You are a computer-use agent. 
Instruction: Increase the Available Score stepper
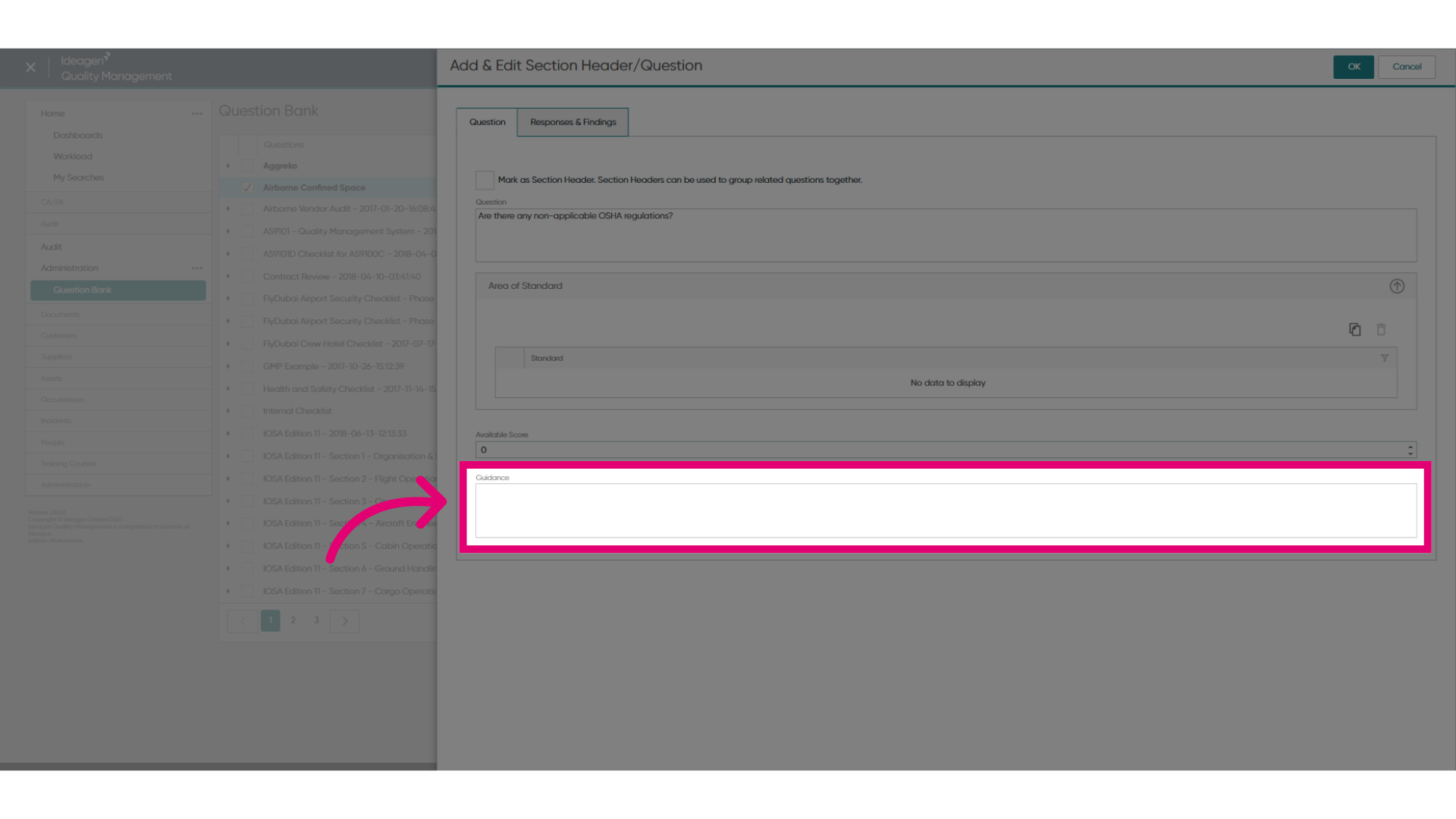(x=1410, y=447)
